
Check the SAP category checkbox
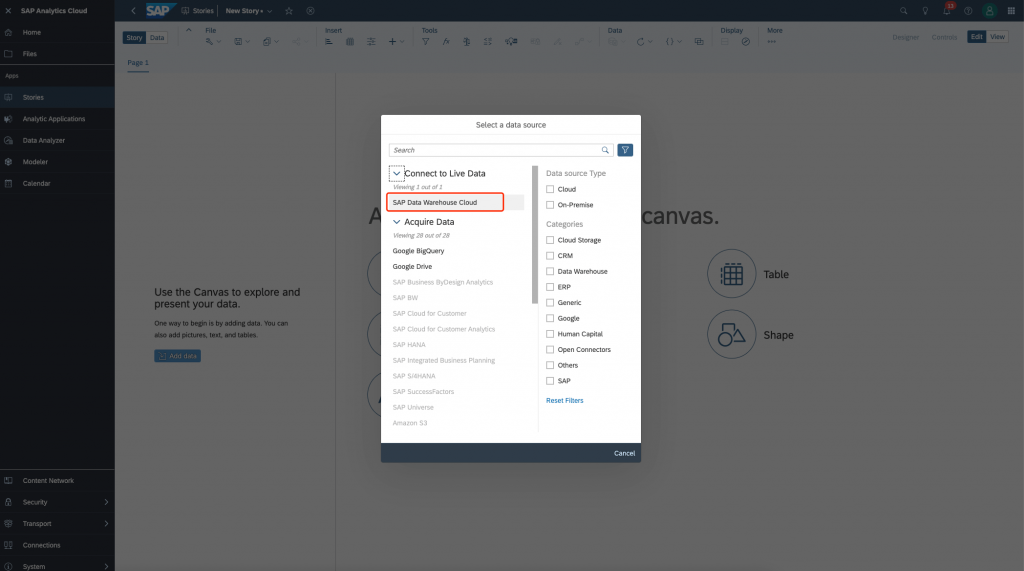(x=550, y=382)
